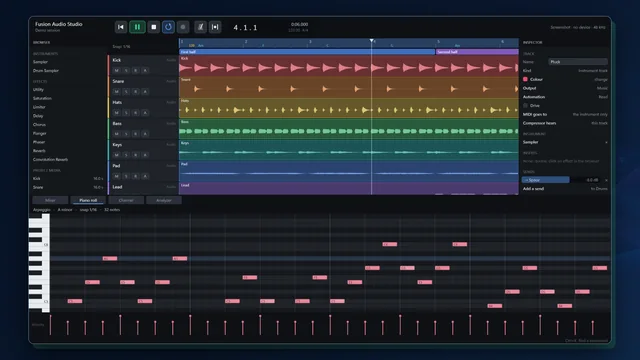Image resolution: width=640 pixels, height=360 pixels.
Task: Return playhead to start with the rewind icon
Action: click(121, 27)
